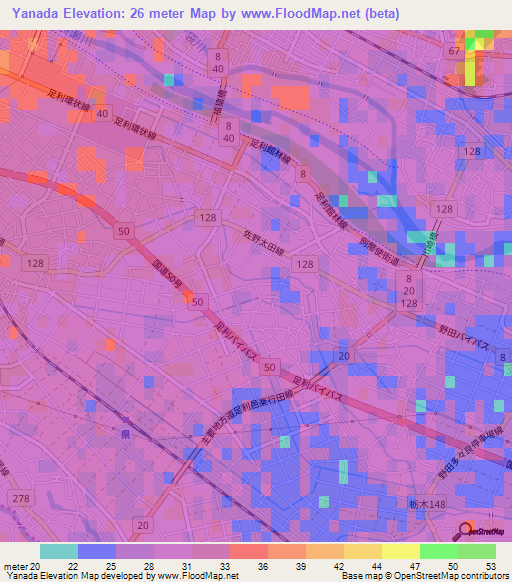Click the yellow 44–47 meter legend swatch
This screenshot has width=512, height=582.
[x=401, y=551]
